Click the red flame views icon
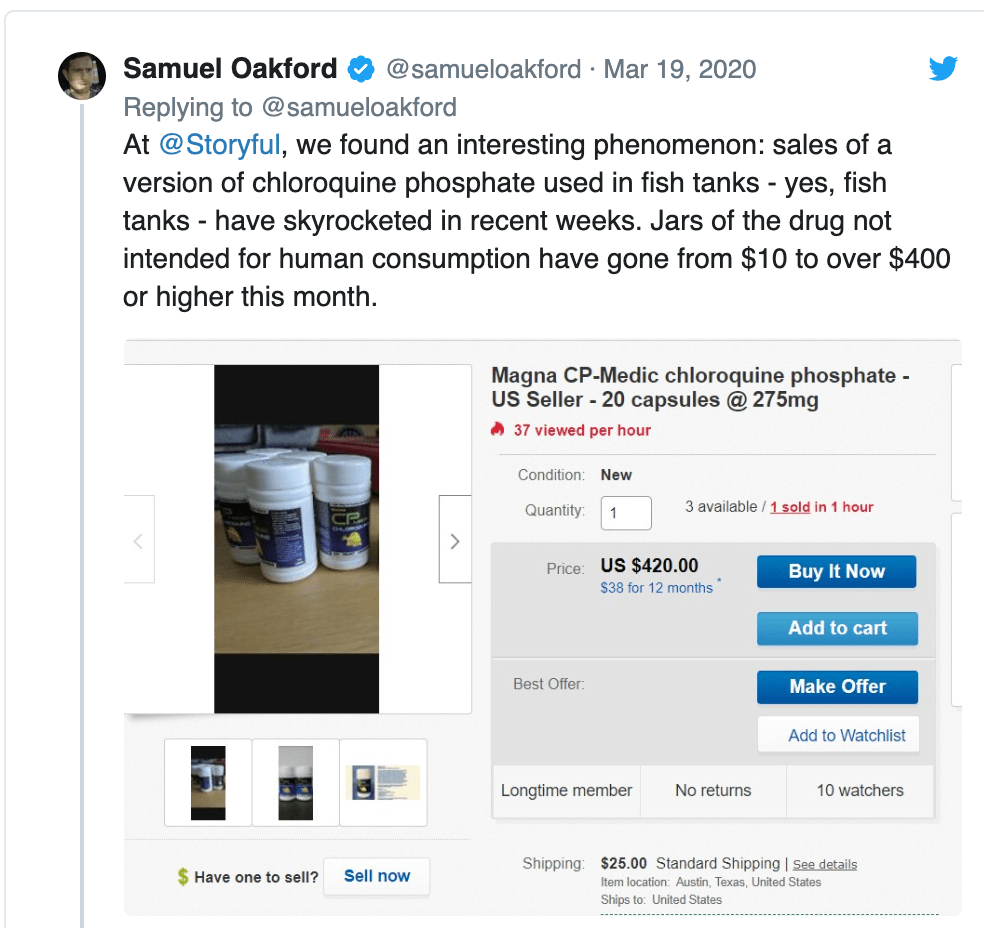 [497, 430]
